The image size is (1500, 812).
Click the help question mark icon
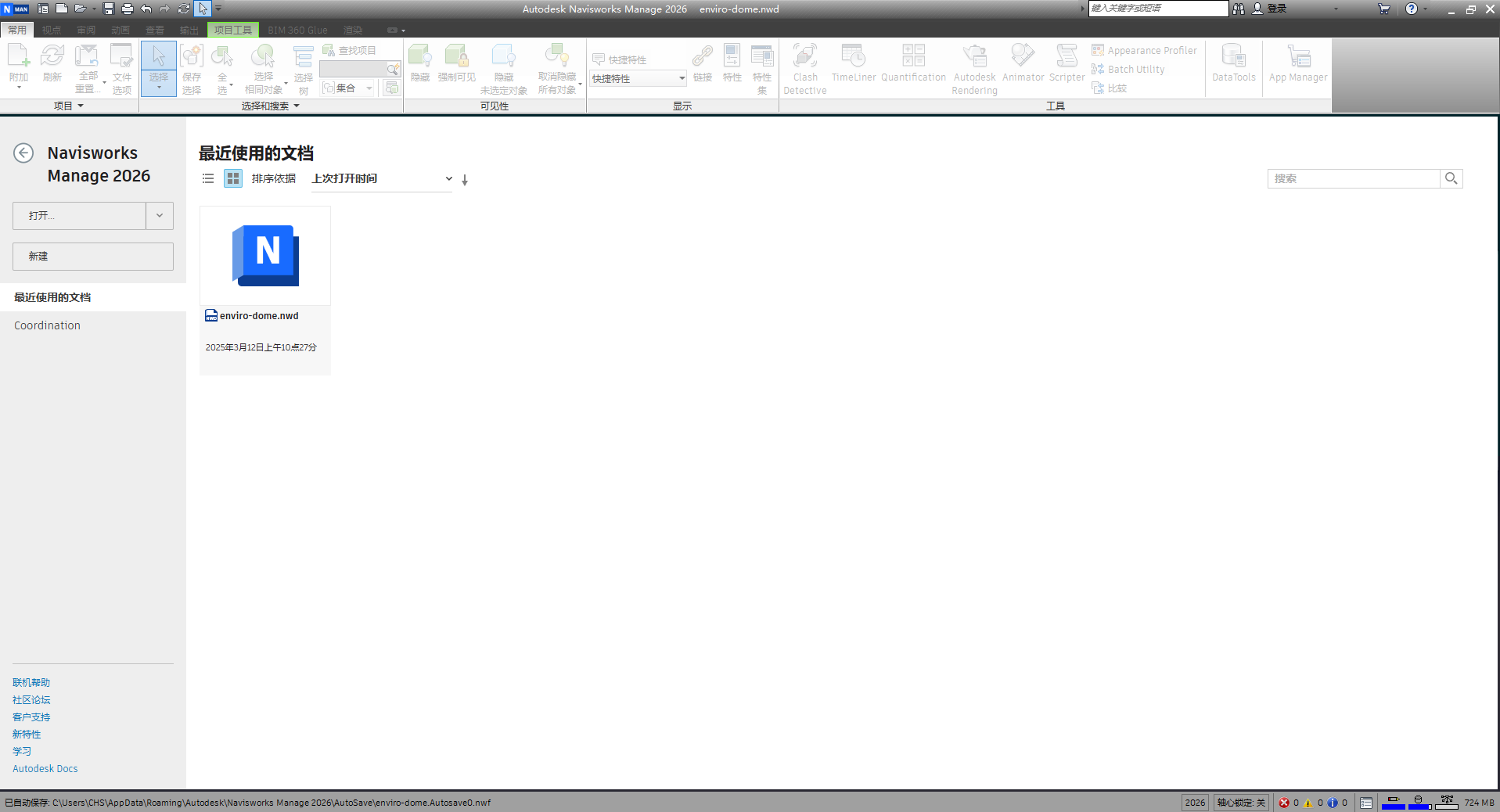click(1412, 9)
